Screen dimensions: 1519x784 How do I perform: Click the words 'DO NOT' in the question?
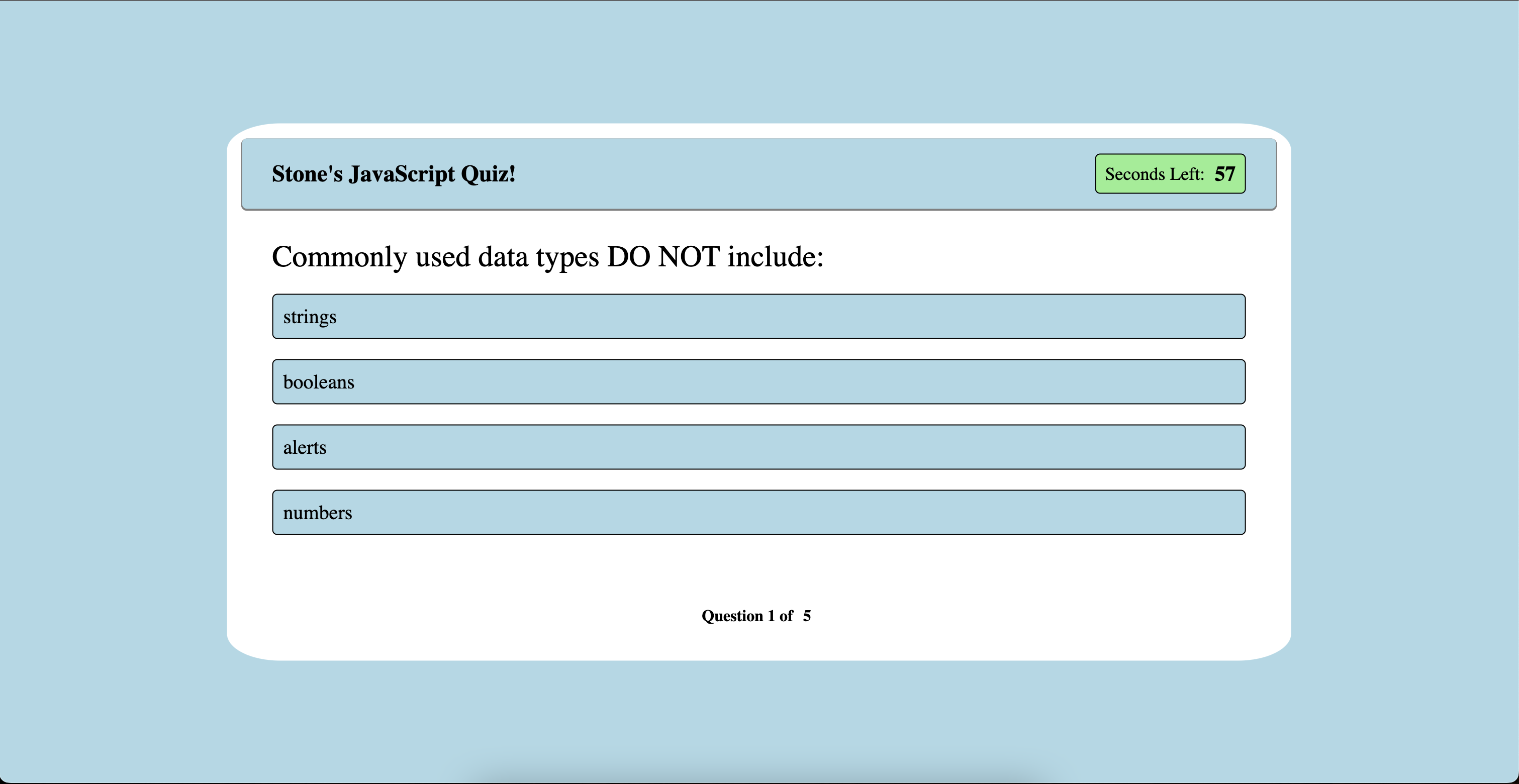click(x=663, y=257)
